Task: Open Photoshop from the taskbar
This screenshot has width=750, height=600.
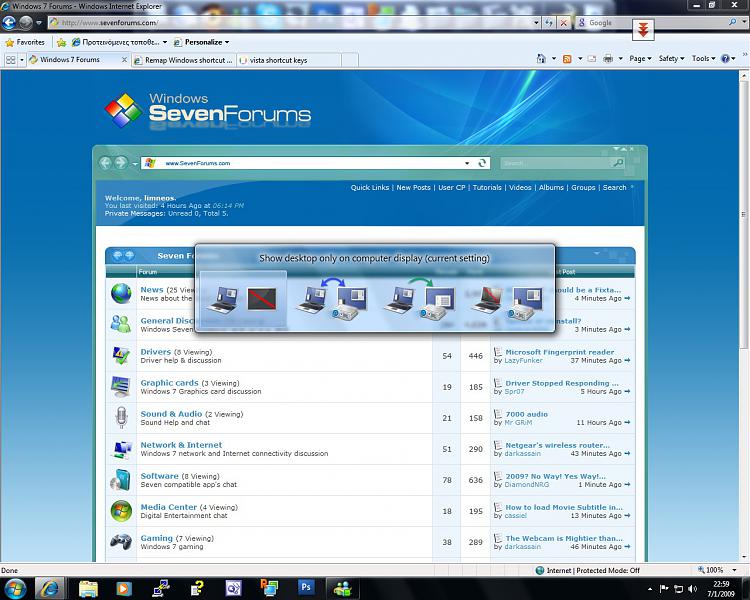Action: pos(306,587)
